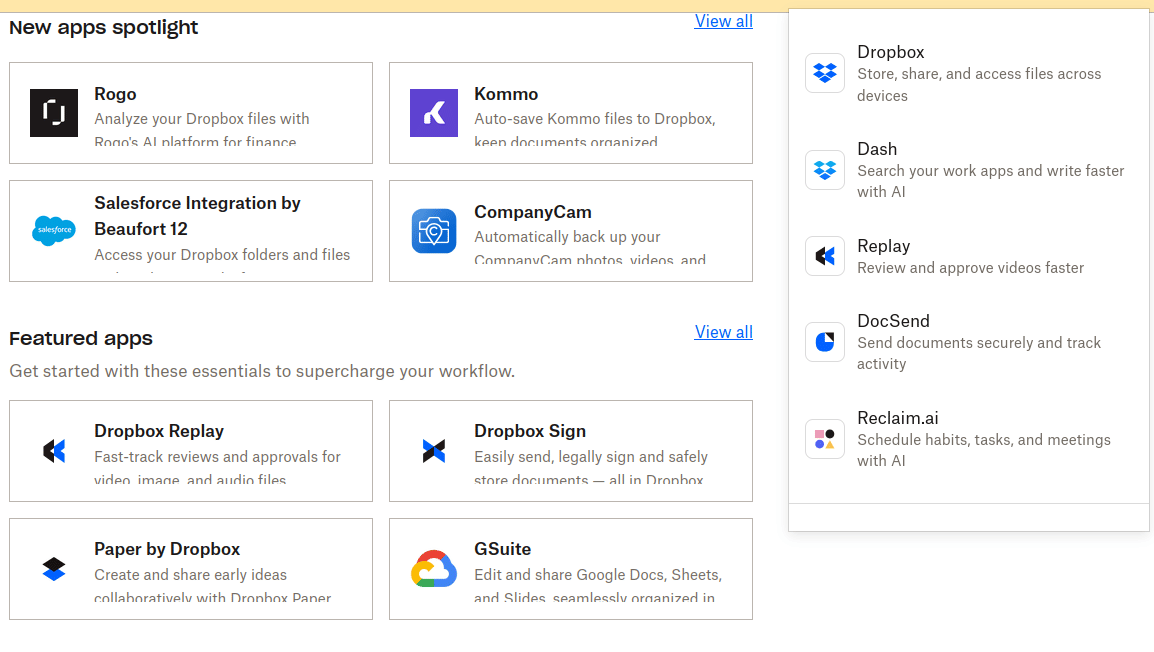Image resolution: width=1154 pixels, height=652 pixels.
Task: Click the Replay icon in products menu
Action: click(824, 255)
